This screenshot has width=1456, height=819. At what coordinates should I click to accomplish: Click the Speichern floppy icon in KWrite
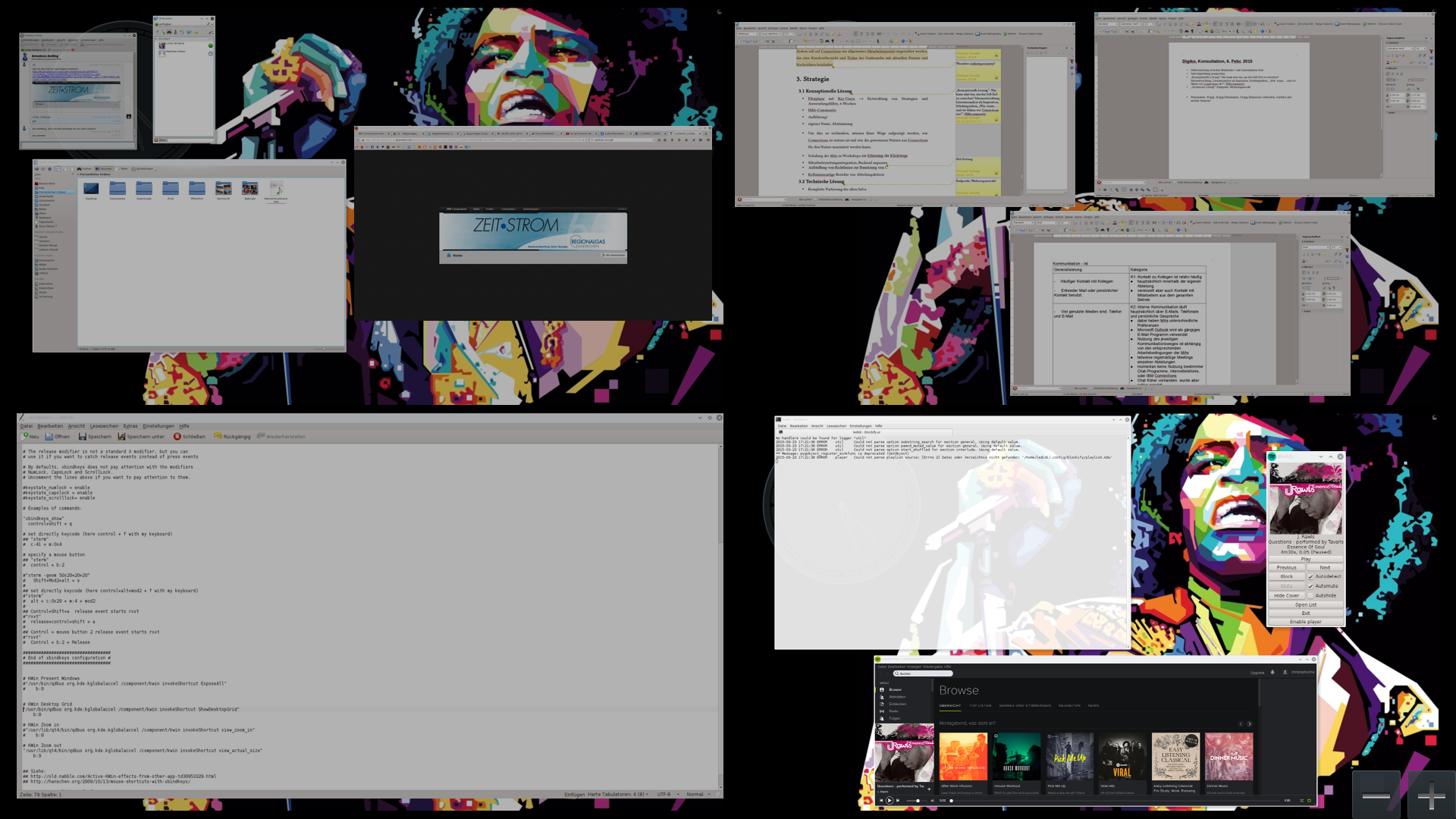[83, 436]
